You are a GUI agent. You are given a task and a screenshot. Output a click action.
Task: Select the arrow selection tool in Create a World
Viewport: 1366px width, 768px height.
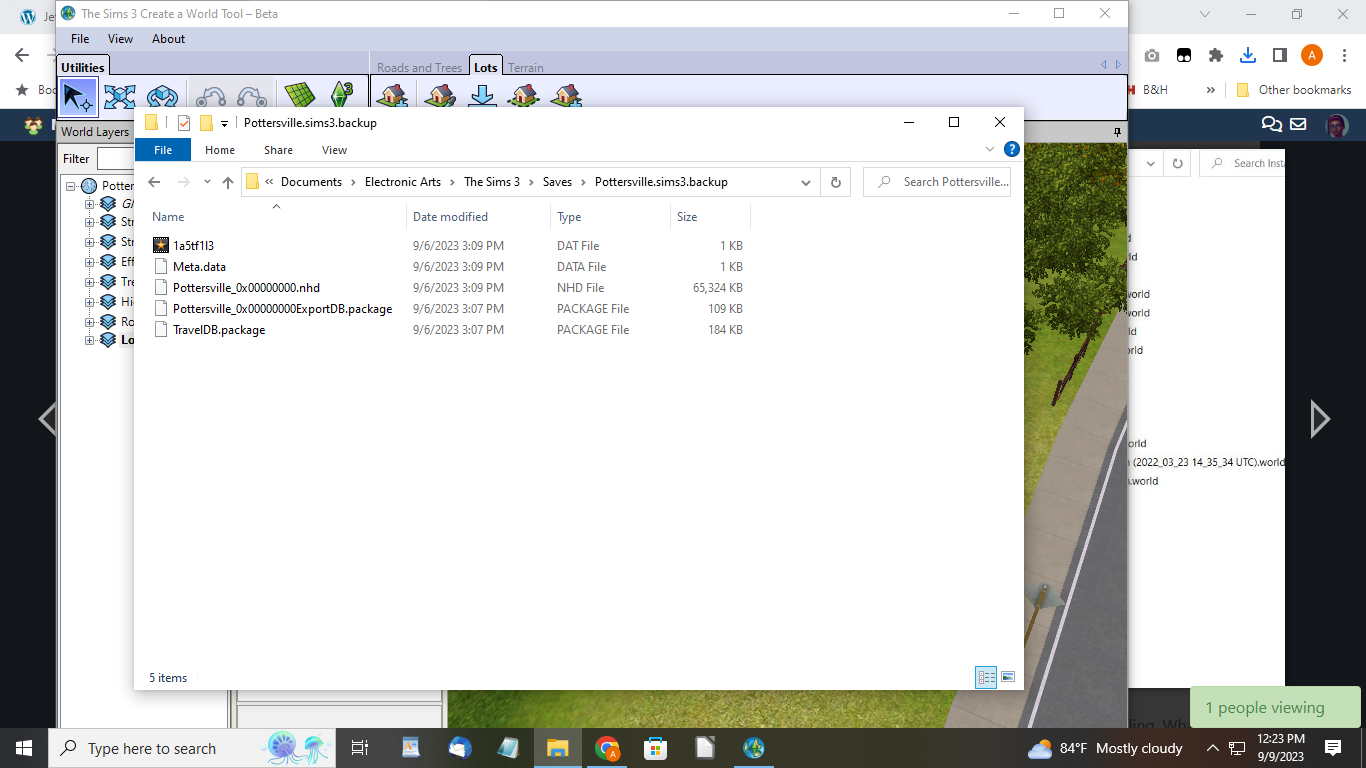pyautogui.click(x=78, y=96)
